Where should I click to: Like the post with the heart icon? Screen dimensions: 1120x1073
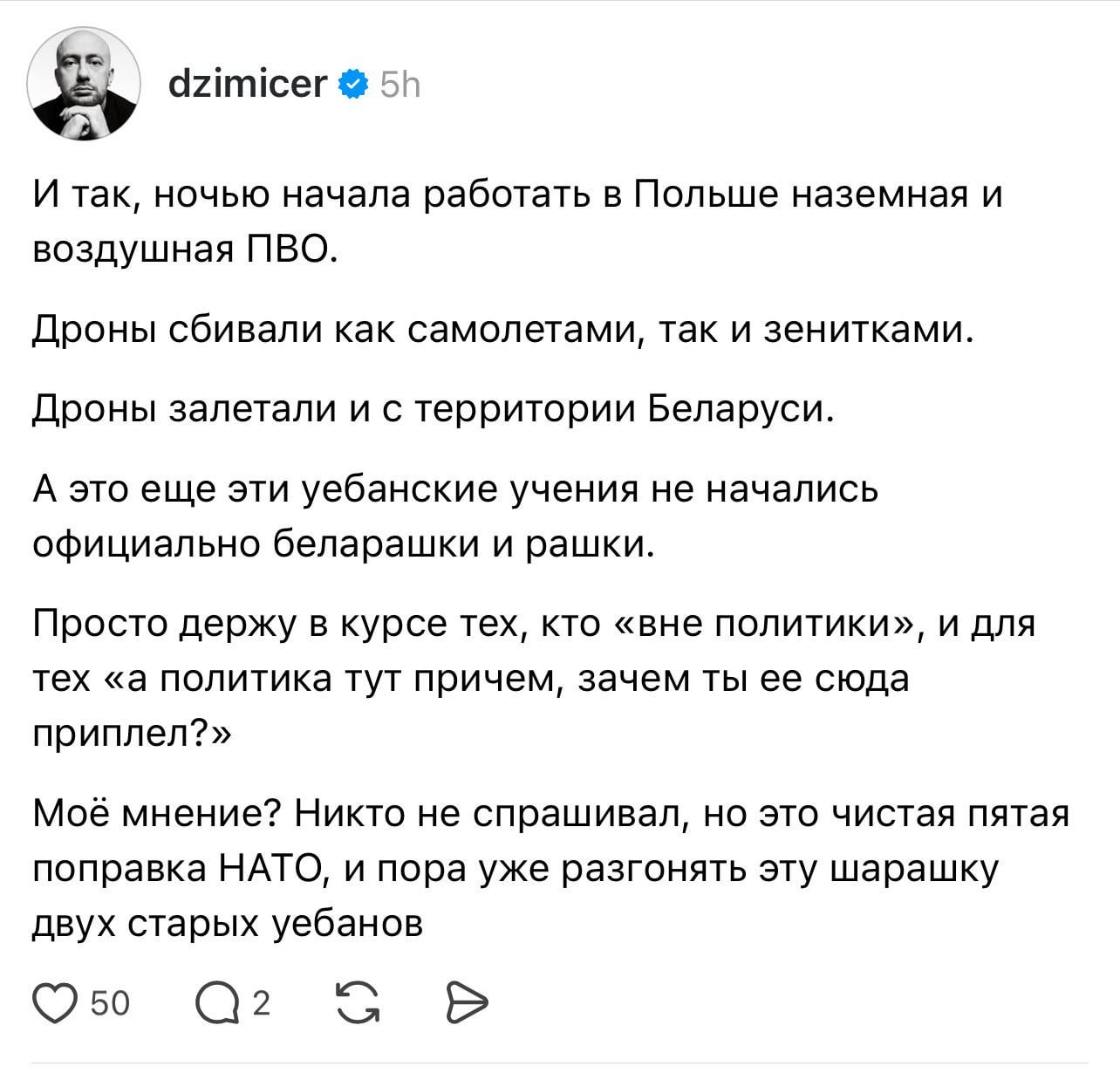[56, 1003]
